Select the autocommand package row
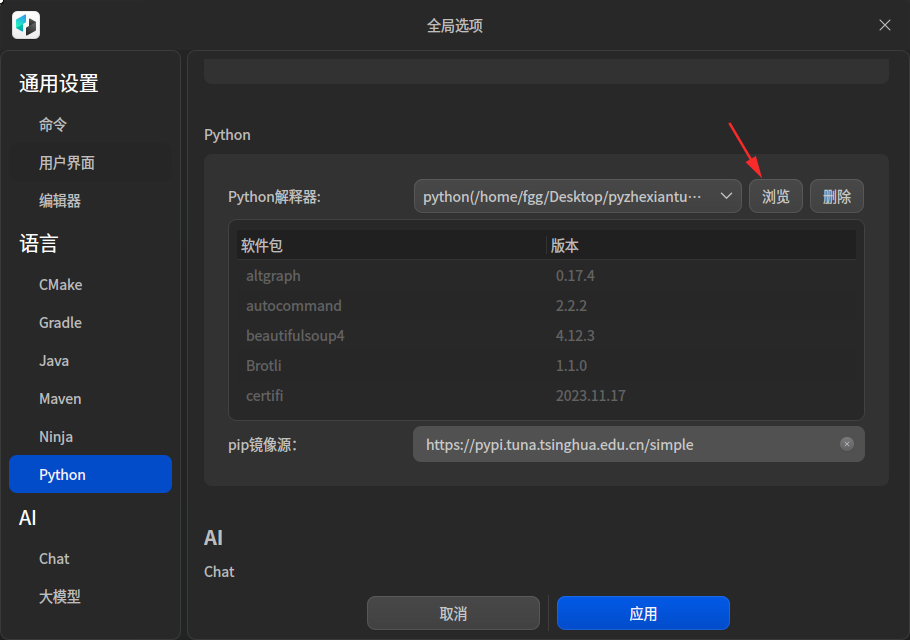This screenshot has width=910, height=640. [x=547, y=306]
